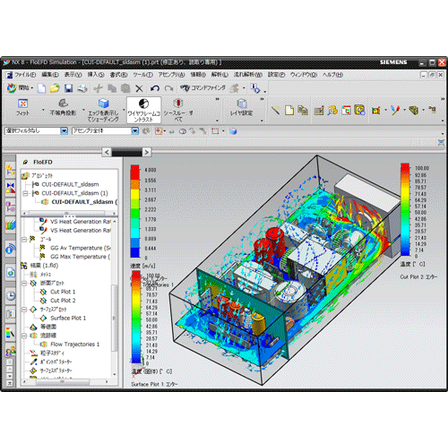Click the print icon in toolbar
The height and width of the screenshot is (448, 448).
82,88
